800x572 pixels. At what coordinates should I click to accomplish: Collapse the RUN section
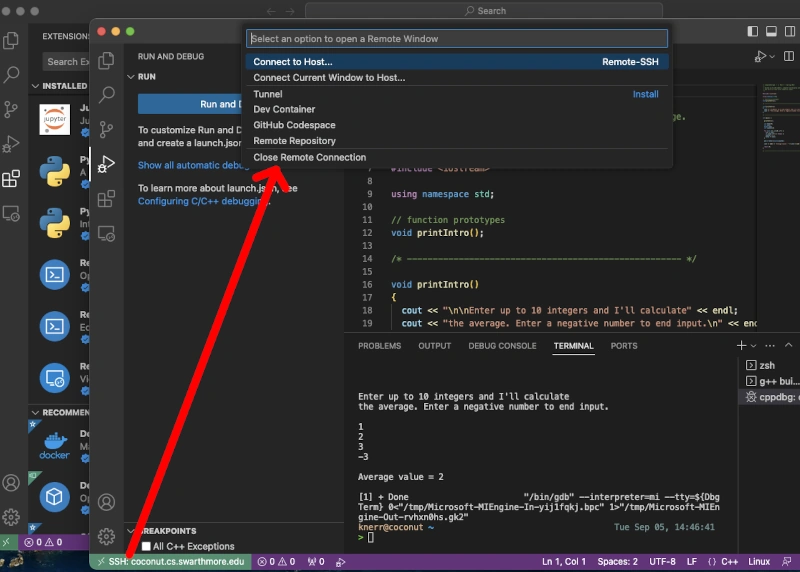coord(131,77)
